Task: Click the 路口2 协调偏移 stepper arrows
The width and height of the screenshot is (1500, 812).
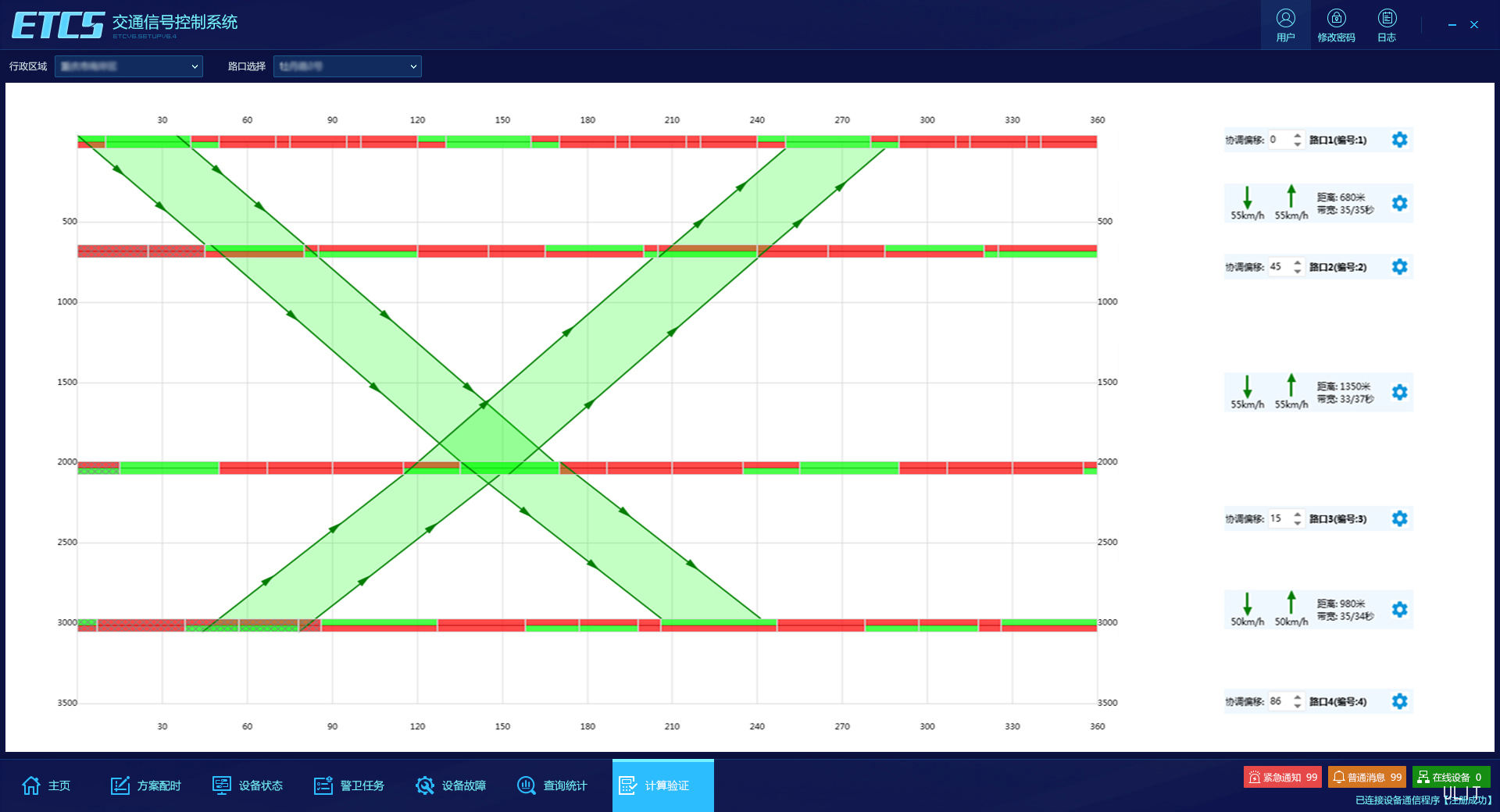Action: (1298, 267)
